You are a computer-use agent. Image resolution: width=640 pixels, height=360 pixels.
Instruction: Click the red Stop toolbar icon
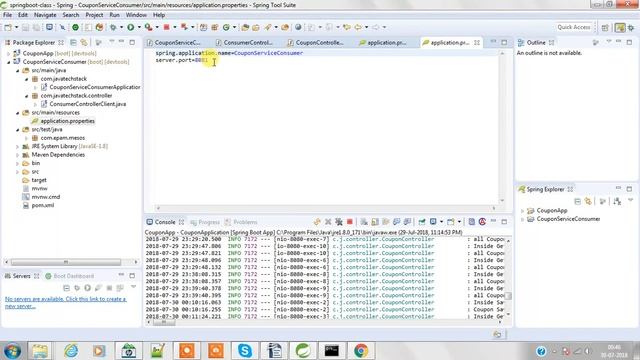point(167,27)
